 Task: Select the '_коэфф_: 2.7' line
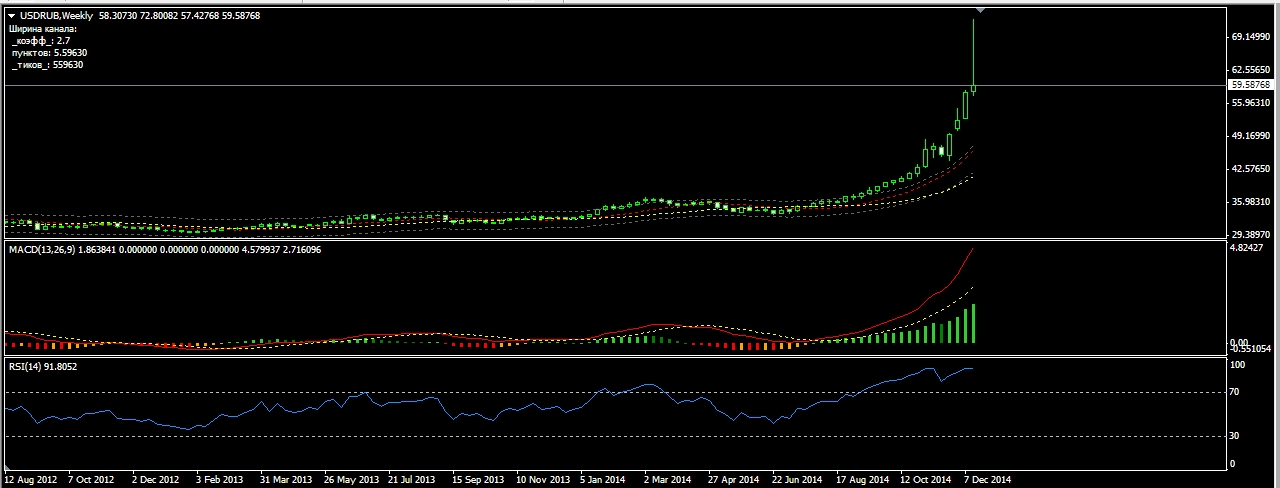point(41,41)
